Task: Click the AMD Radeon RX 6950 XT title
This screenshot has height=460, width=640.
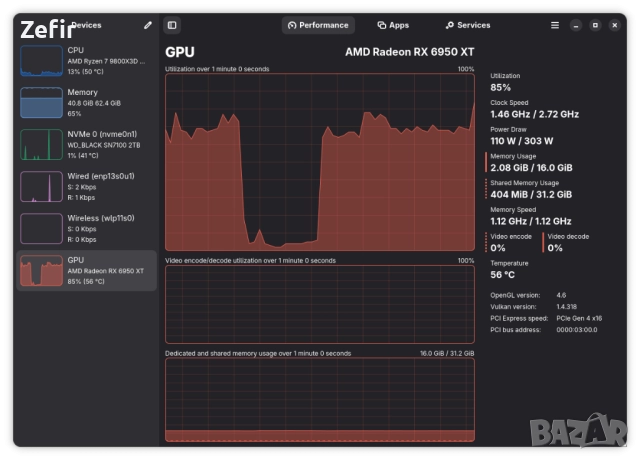Action: [x=409, y=52]
